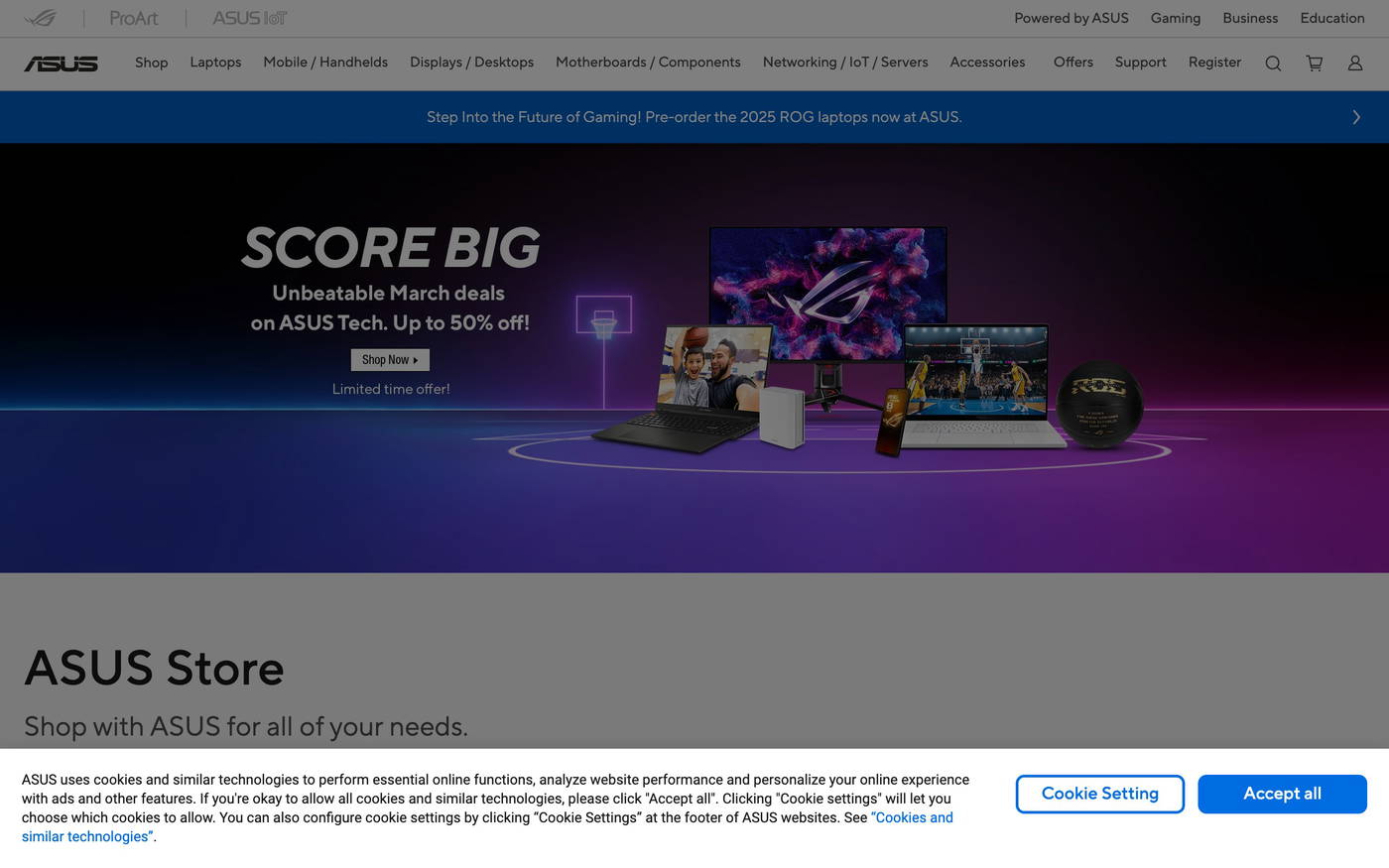
Task: Open the Laptops dropdown menu
Action: pyautogui.click(x=215, y=62)
